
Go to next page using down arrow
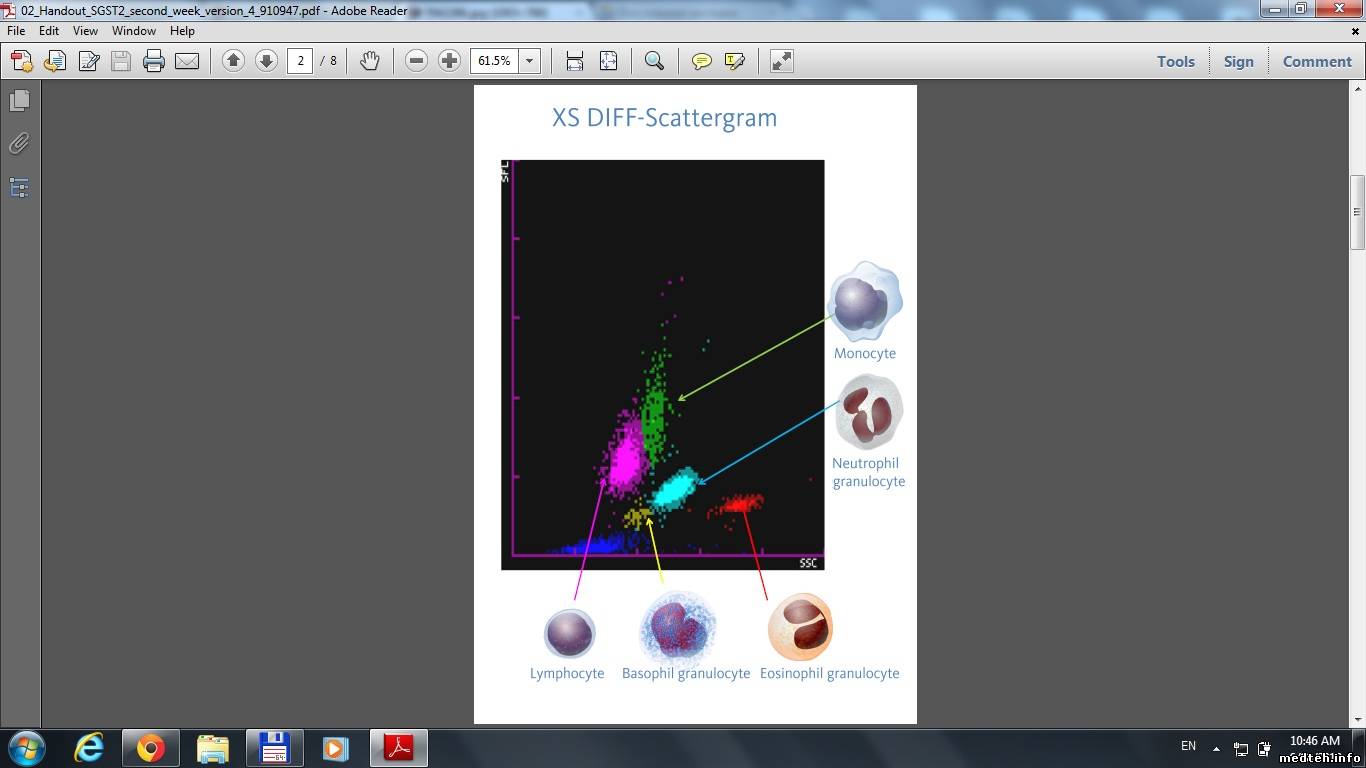coord(266,61)
